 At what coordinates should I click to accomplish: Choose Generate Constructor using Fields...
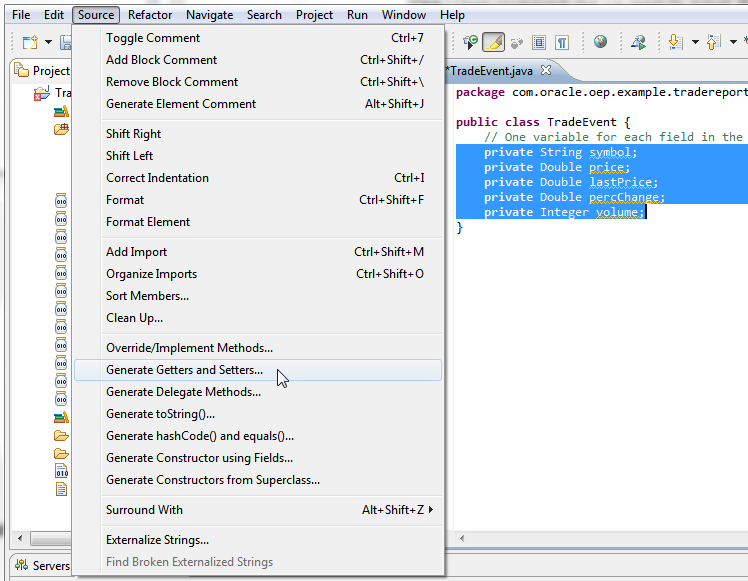[x=258, y=458]
